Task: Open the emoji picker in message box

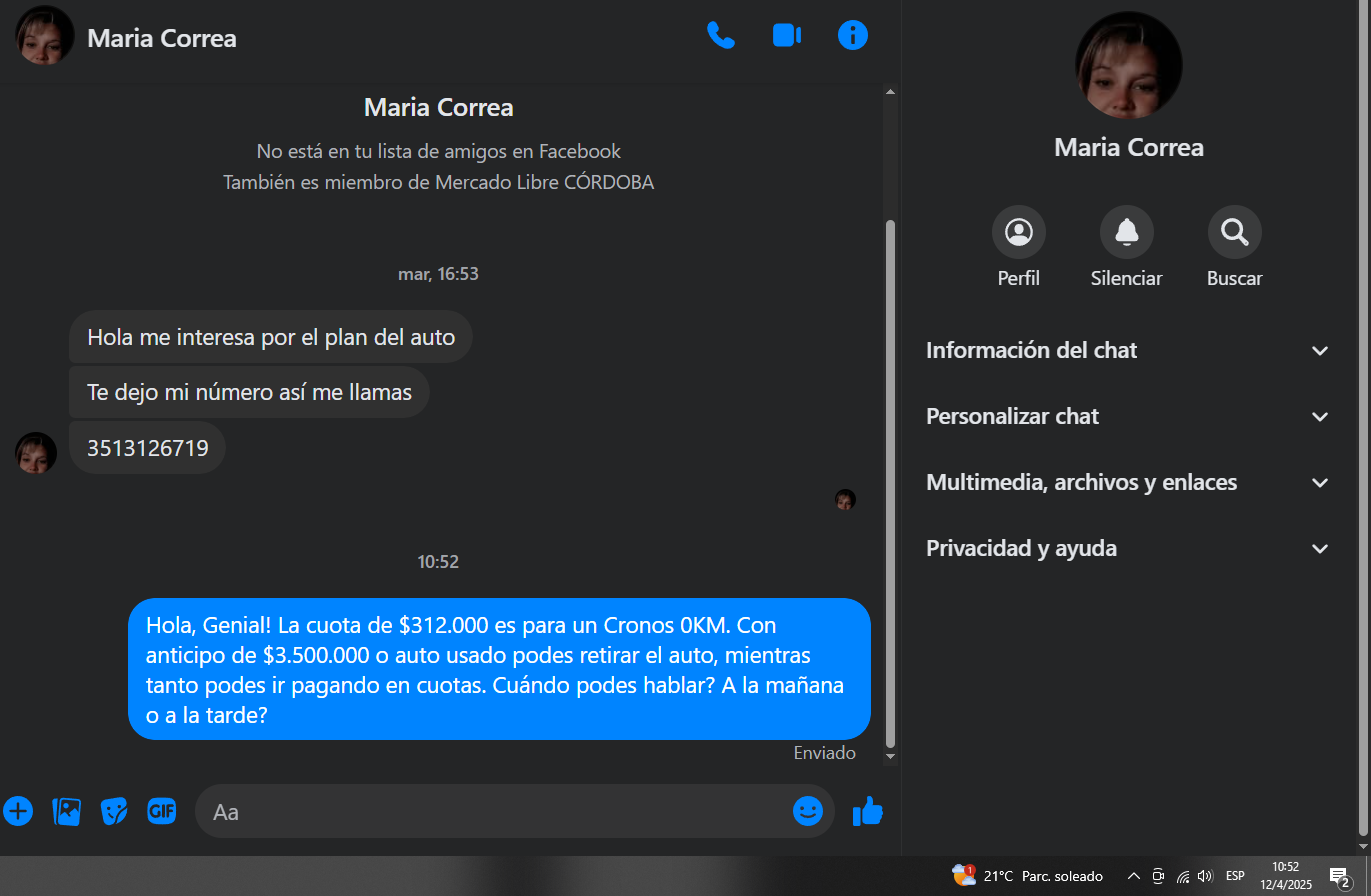Action: (x=807, y=810)
